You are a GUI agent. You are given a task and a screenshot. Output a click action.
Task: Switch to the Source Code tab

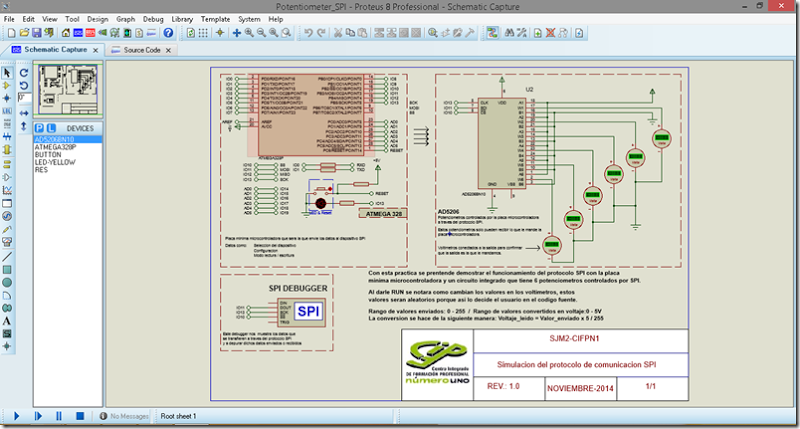(x=141, y=50)
